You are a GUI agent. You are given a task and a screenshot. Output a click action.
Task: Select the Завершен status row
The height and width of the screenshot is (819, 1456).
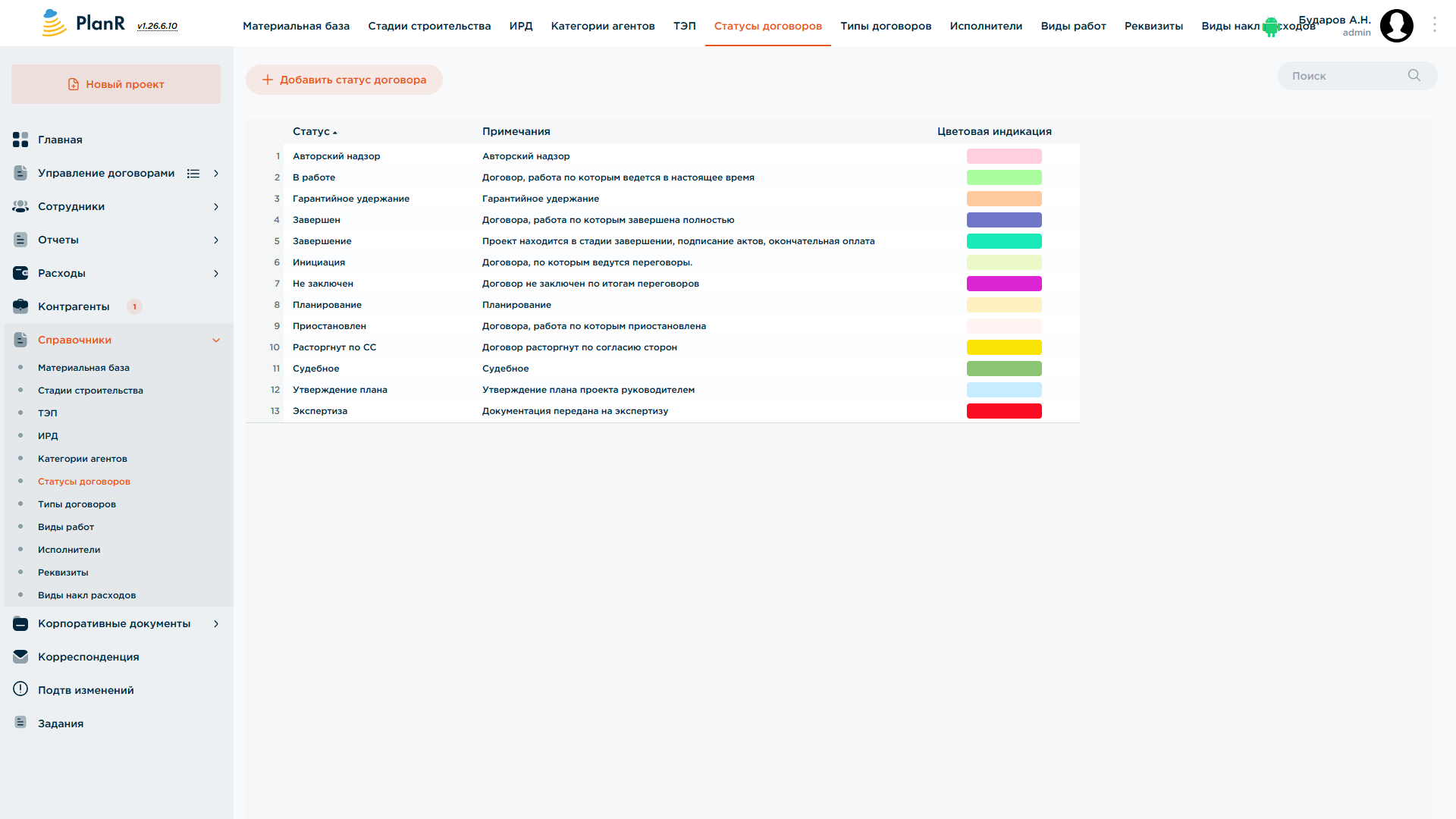click(663, 220)
